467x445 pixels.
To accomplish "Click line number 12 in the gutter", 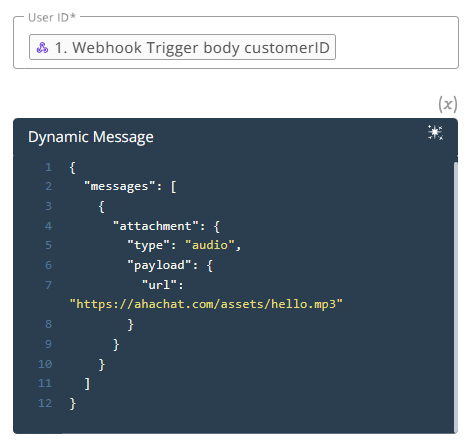I will click(x=45, y=403).
